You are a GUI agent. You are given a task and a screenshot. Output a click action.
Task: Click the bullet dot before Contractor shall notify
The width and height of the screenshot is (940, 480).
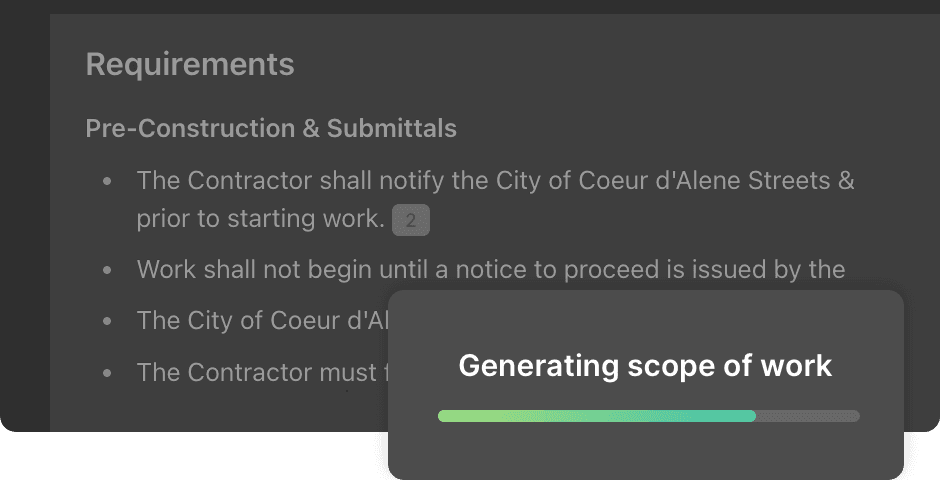click(x=107, y=182)
